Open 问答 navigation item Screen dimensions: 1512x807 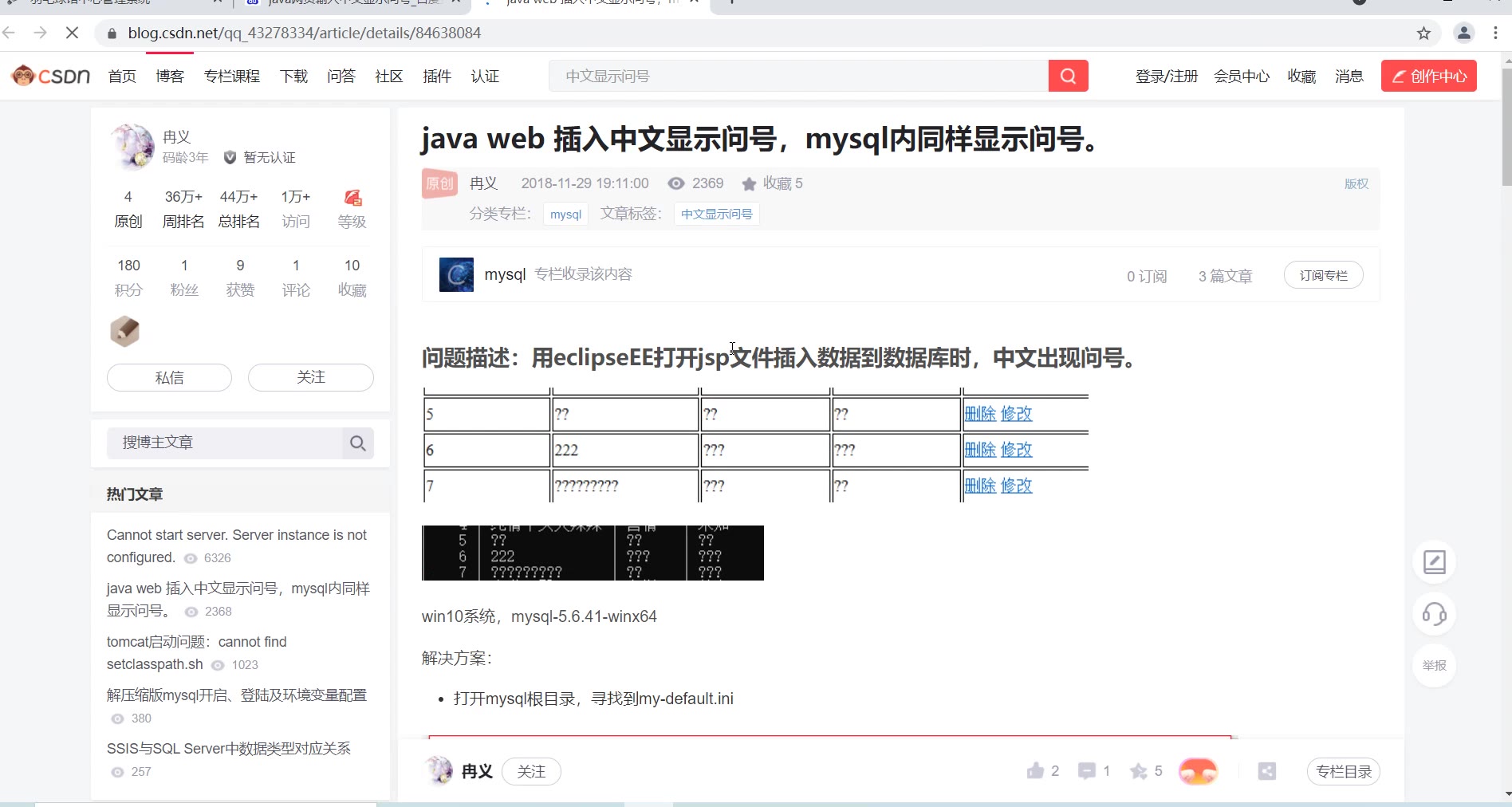click(341, 76)
